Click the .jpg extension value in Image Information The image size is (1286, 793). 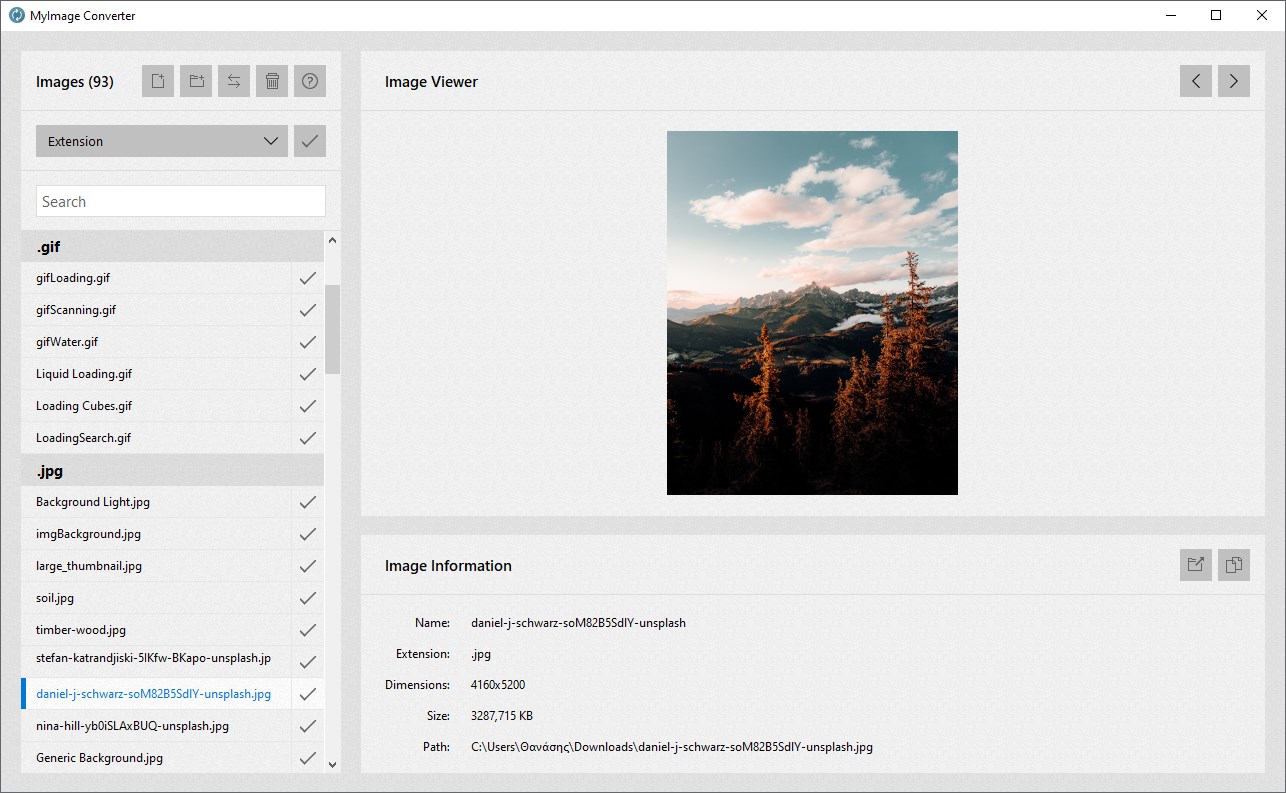(481, 654)
